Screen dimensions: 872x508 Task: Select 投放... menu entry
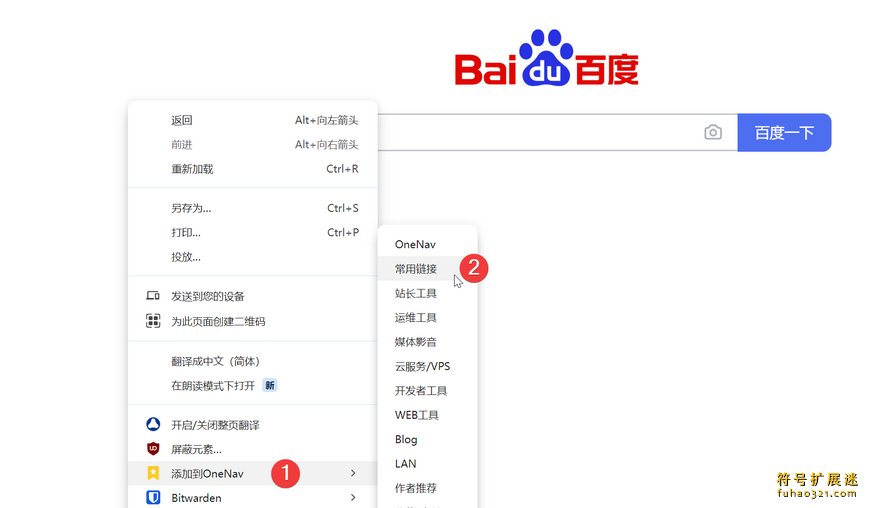[253, 257]
